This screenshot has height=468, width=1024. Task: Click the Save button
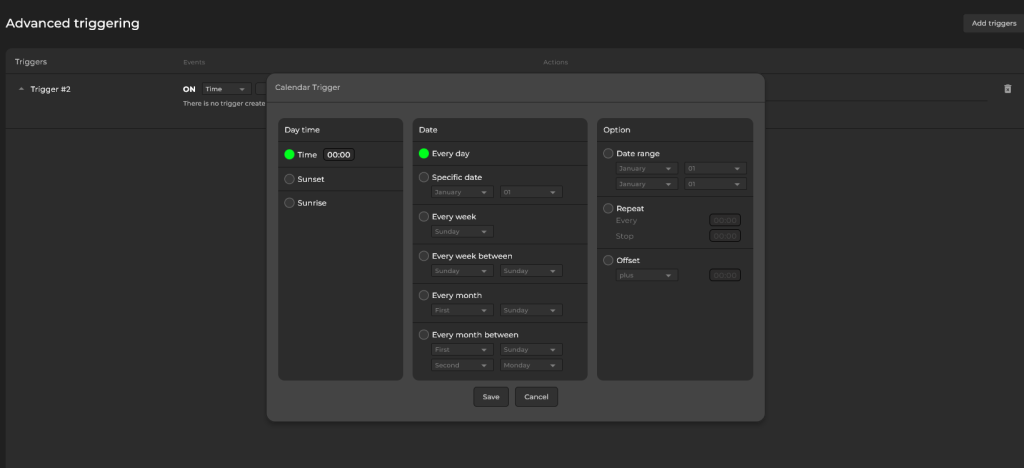tap(490, 397)
